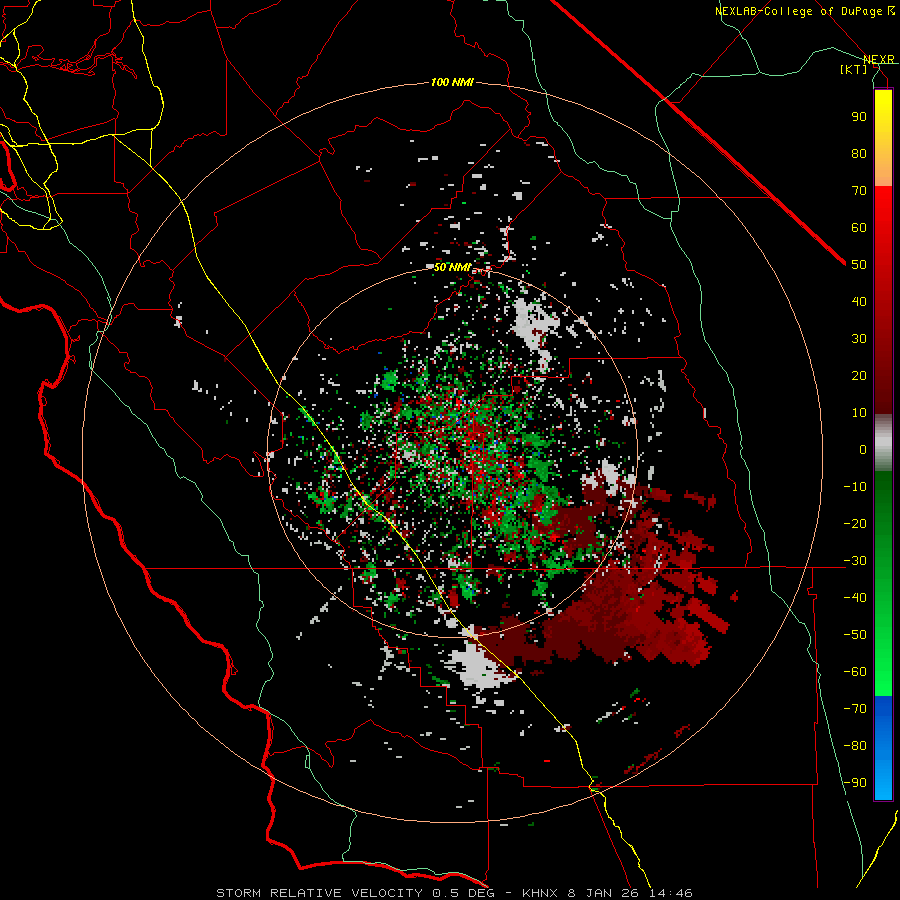
Task: Click the 90 value on velocity scale
Action: 859,117
